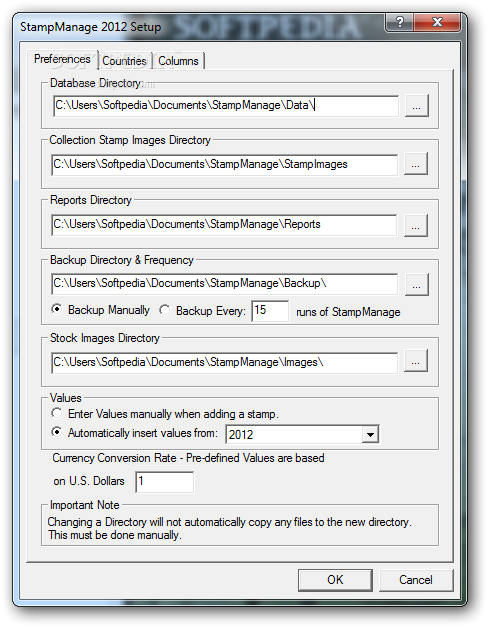
Task: Click the backup runs count field
Action: (270, 311)
